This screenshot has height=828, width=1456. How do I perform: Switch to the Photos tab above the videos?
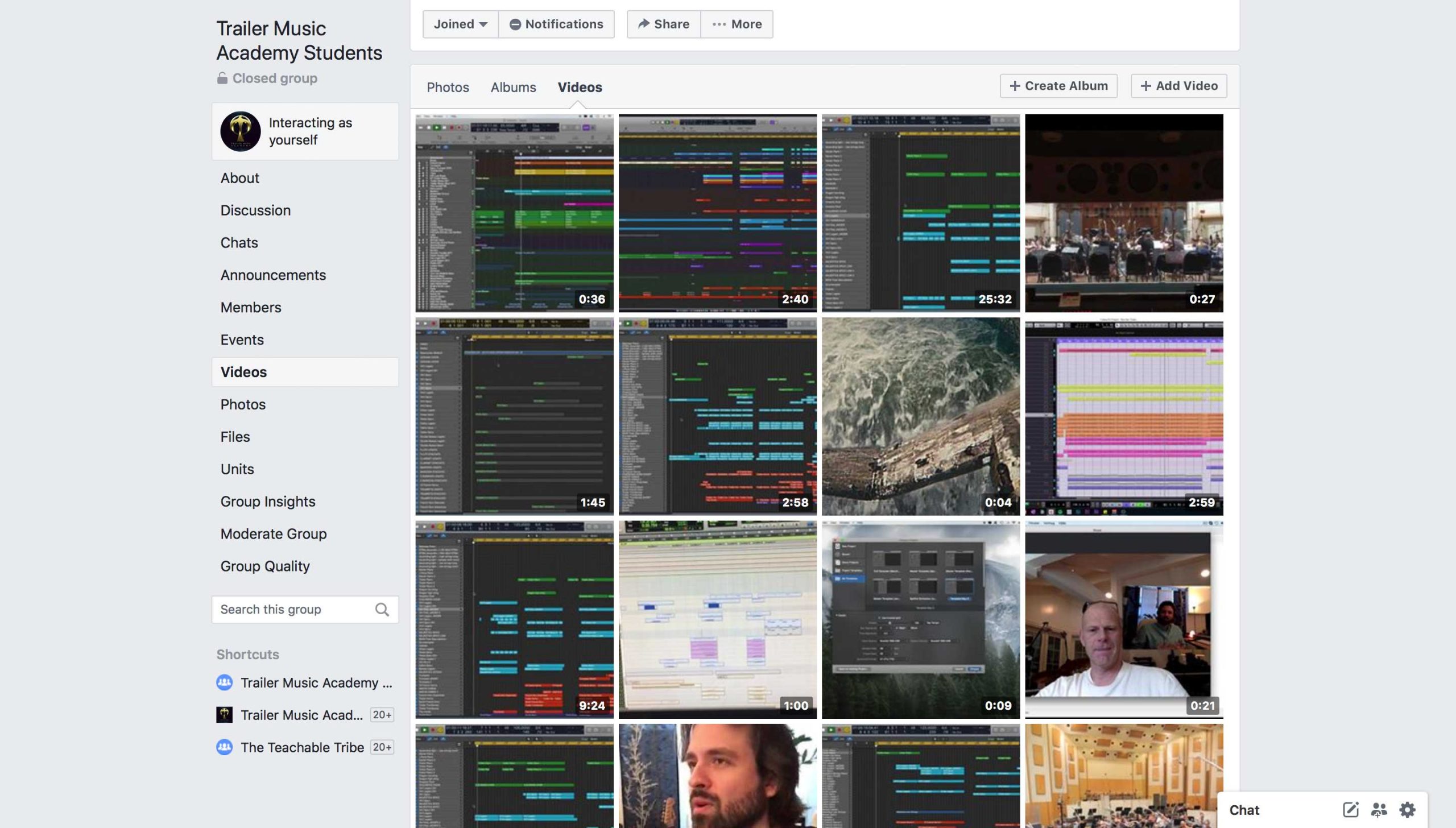[448, 87]
